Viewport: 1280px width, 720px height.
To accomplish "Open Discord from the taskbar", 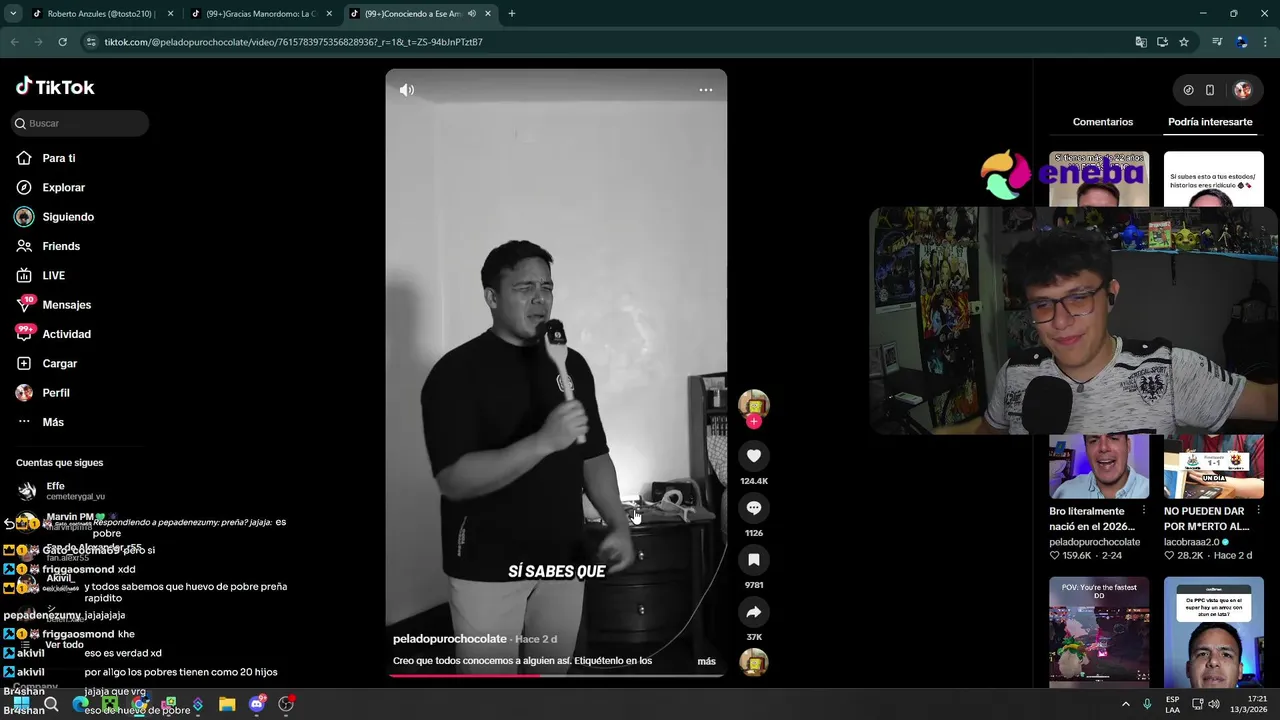I will [x=257, y=704].
